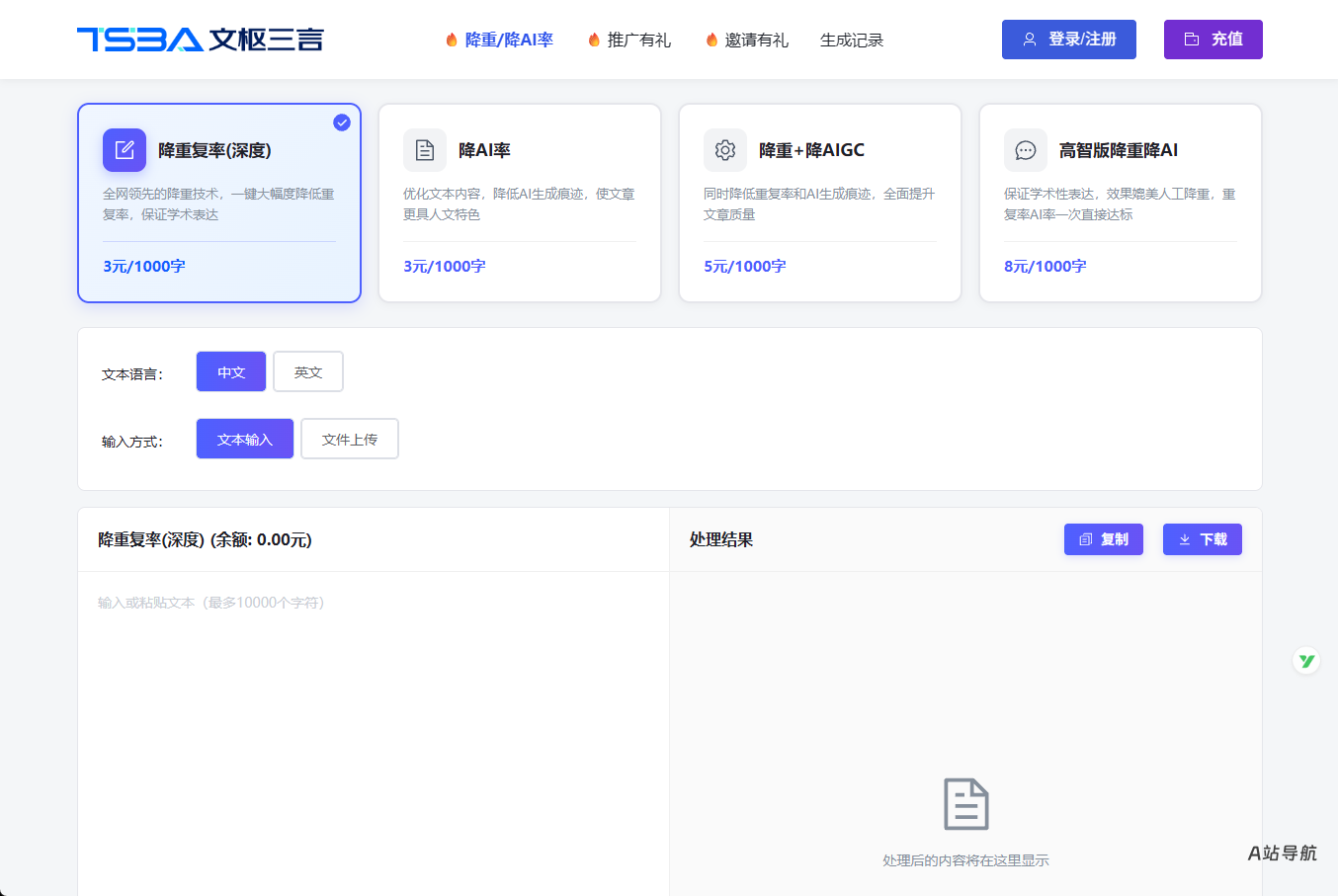Click the flame icon beside 邀请有礼
The height and width of the screenshot is (896, 1338).
click(x=711, y=40)
